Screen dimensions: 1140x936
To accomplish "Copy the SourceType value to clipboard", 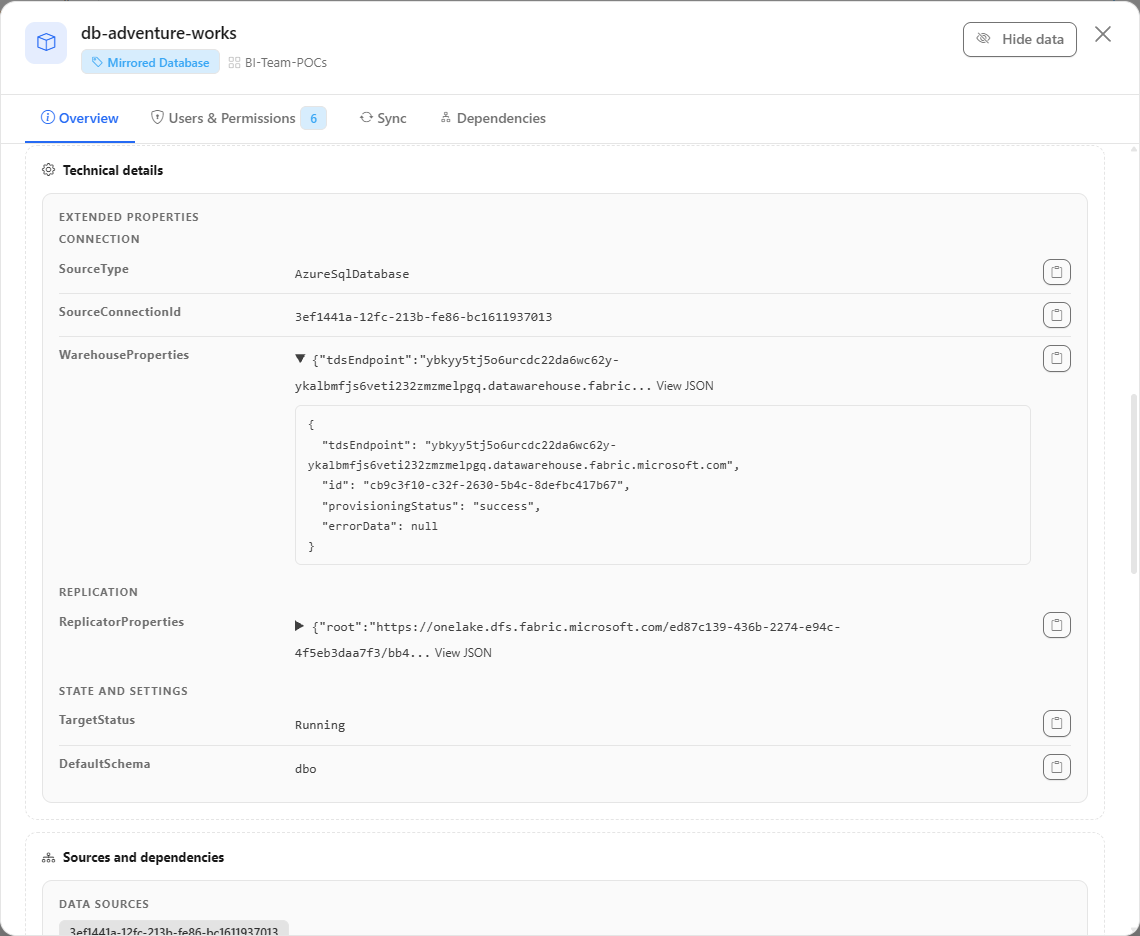I will [x=1056, y=272].
